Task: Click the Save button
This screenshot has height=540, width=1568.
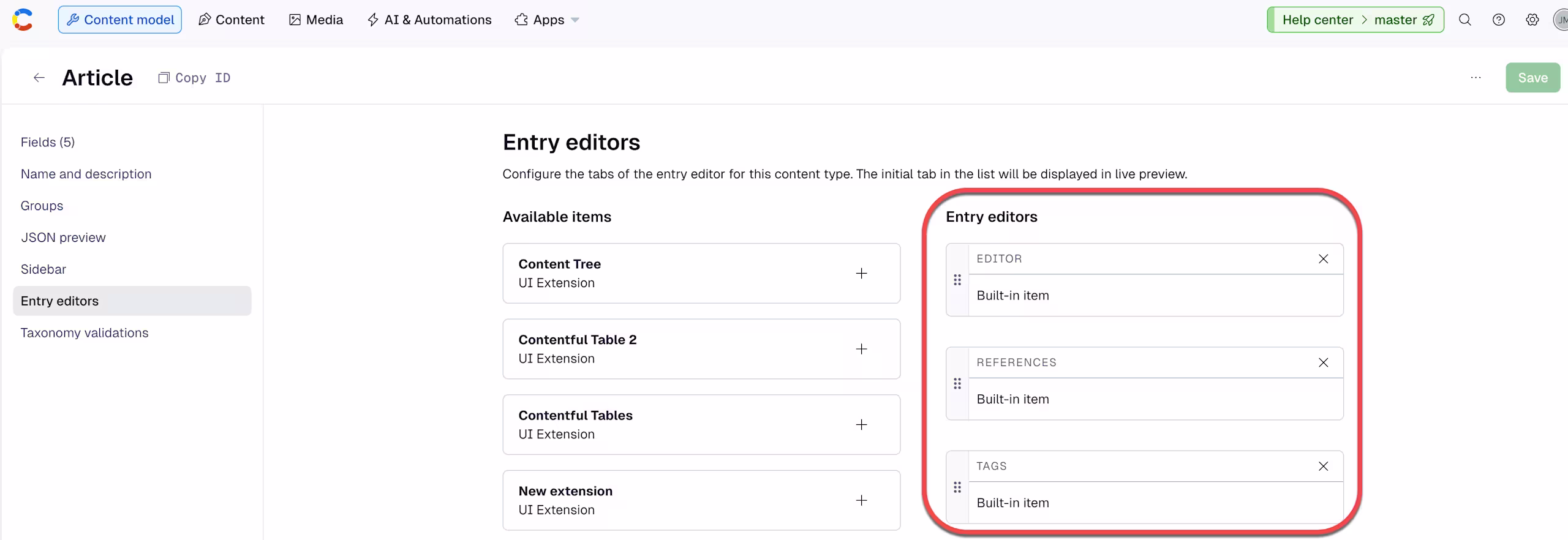Action: [1533, 78]
